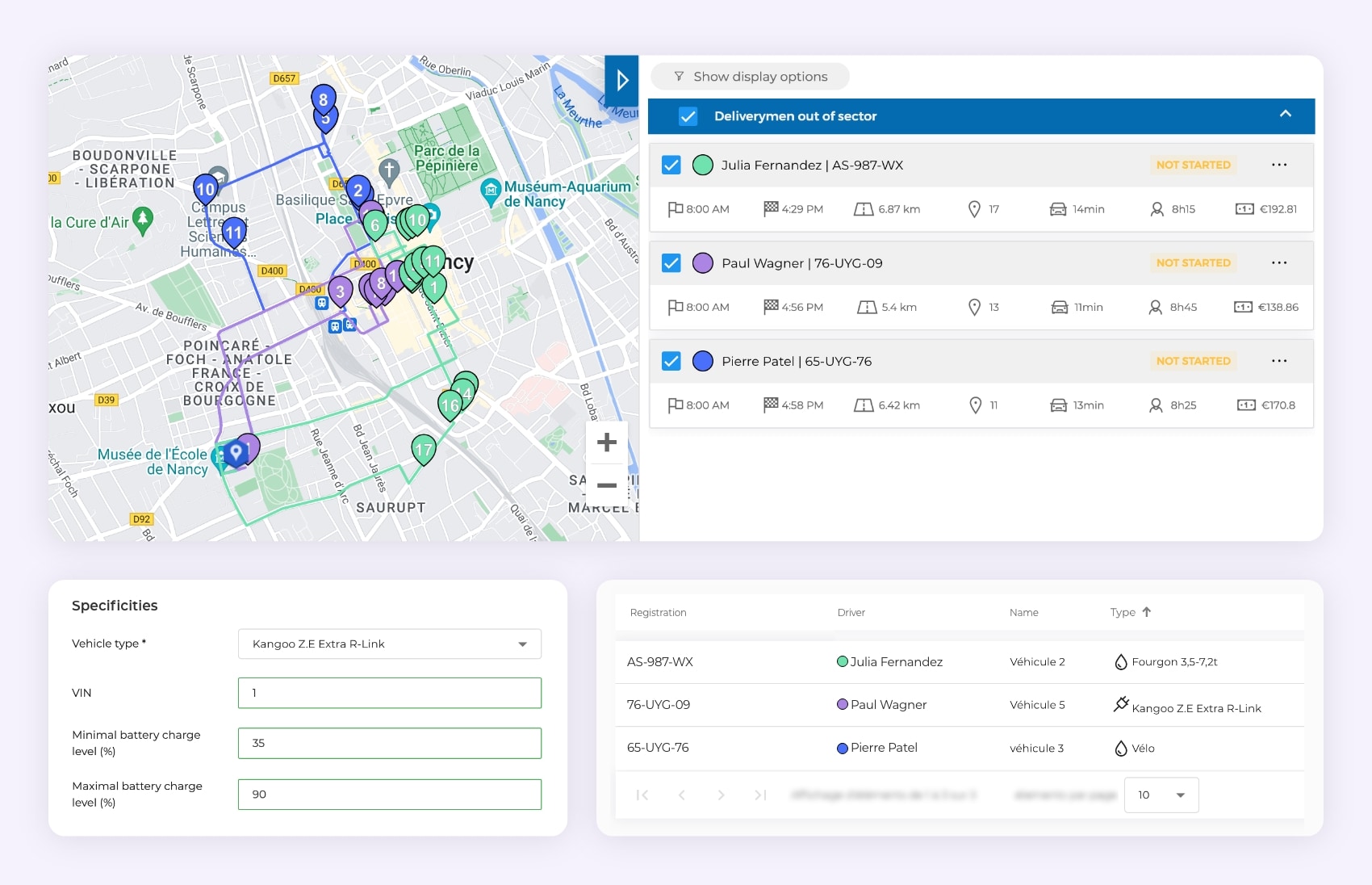
Task: Click the next page arrow in pagination
Action: [x=721, y=795]
